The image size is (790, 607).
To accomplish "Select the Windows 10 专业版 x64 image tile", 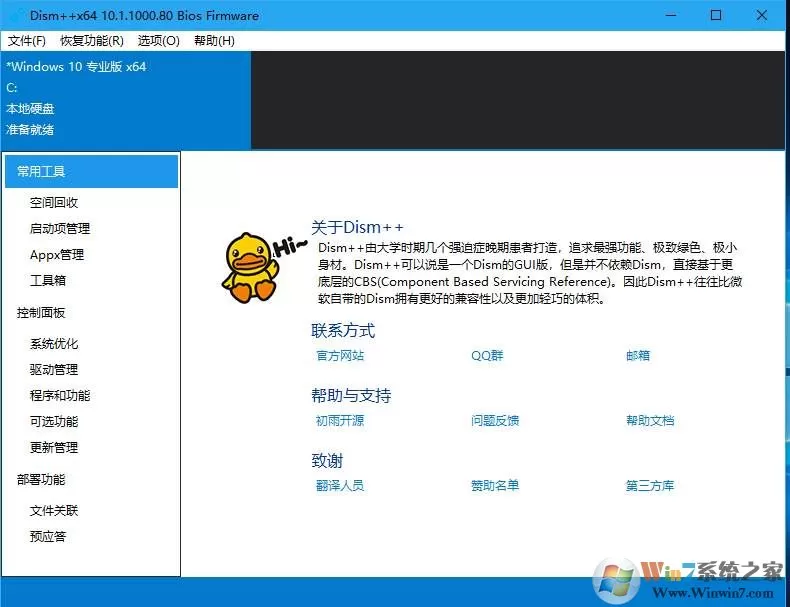I will click(x=126, y=100).
